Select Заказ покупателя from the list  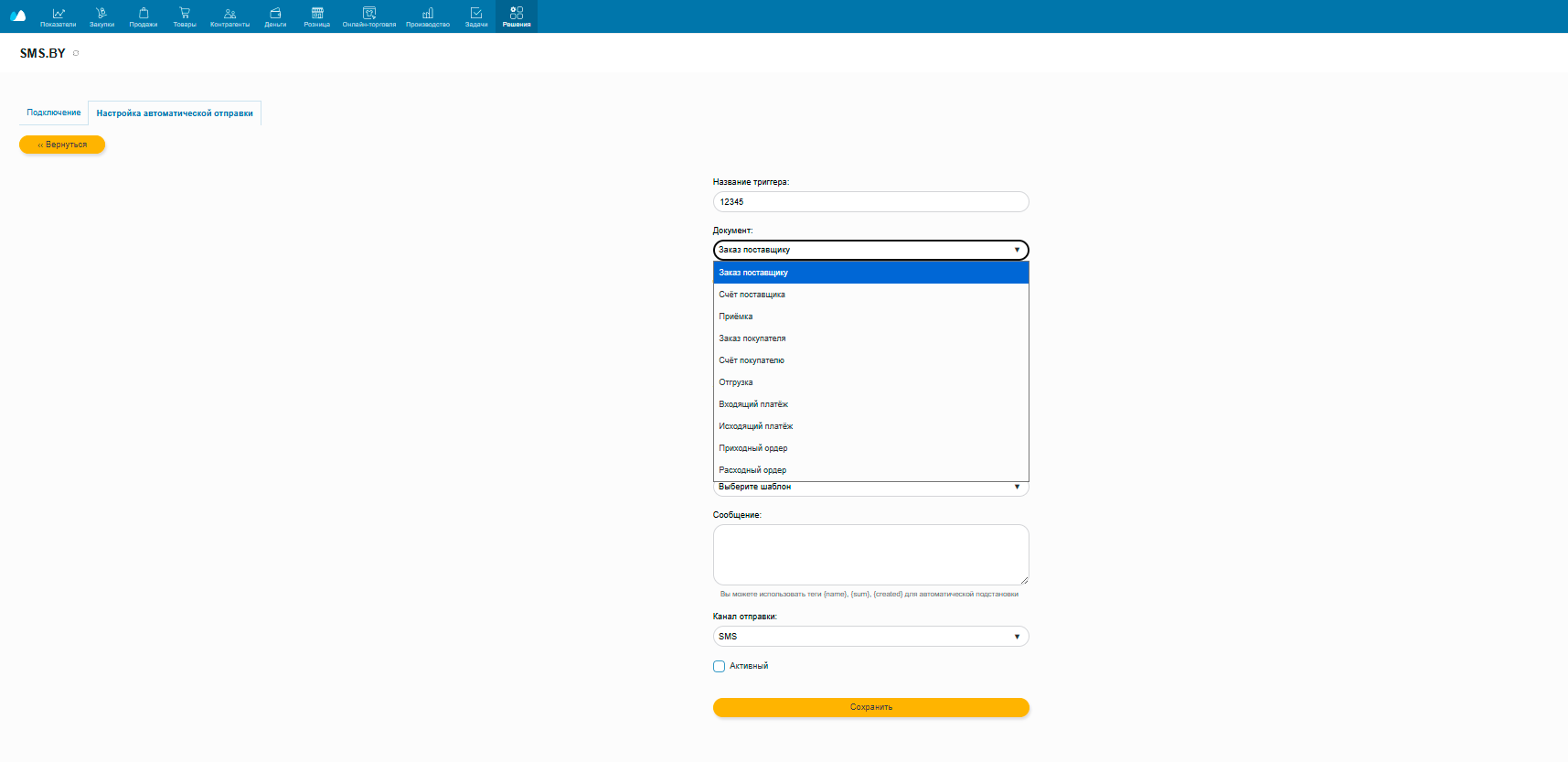coord(752,338)
